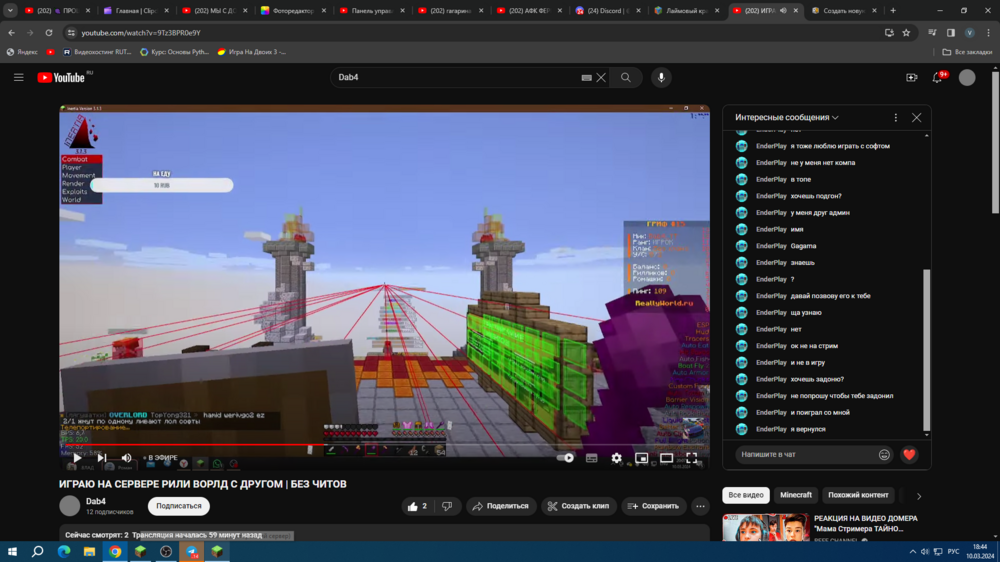The image size is (1000, 562).
Task: Open more actions menu beside Сохранить
Action: [x=700, y=507]
